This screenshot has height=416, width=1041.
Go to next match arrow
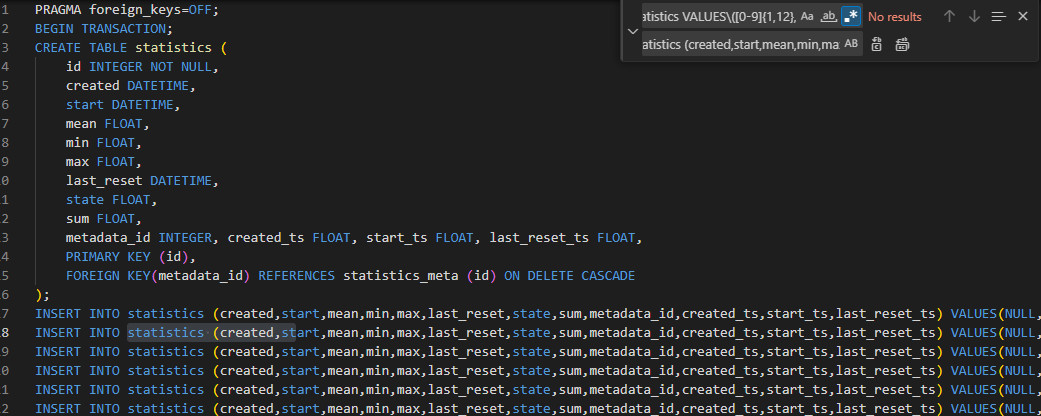pyautogui.click(x=974, y=16)
